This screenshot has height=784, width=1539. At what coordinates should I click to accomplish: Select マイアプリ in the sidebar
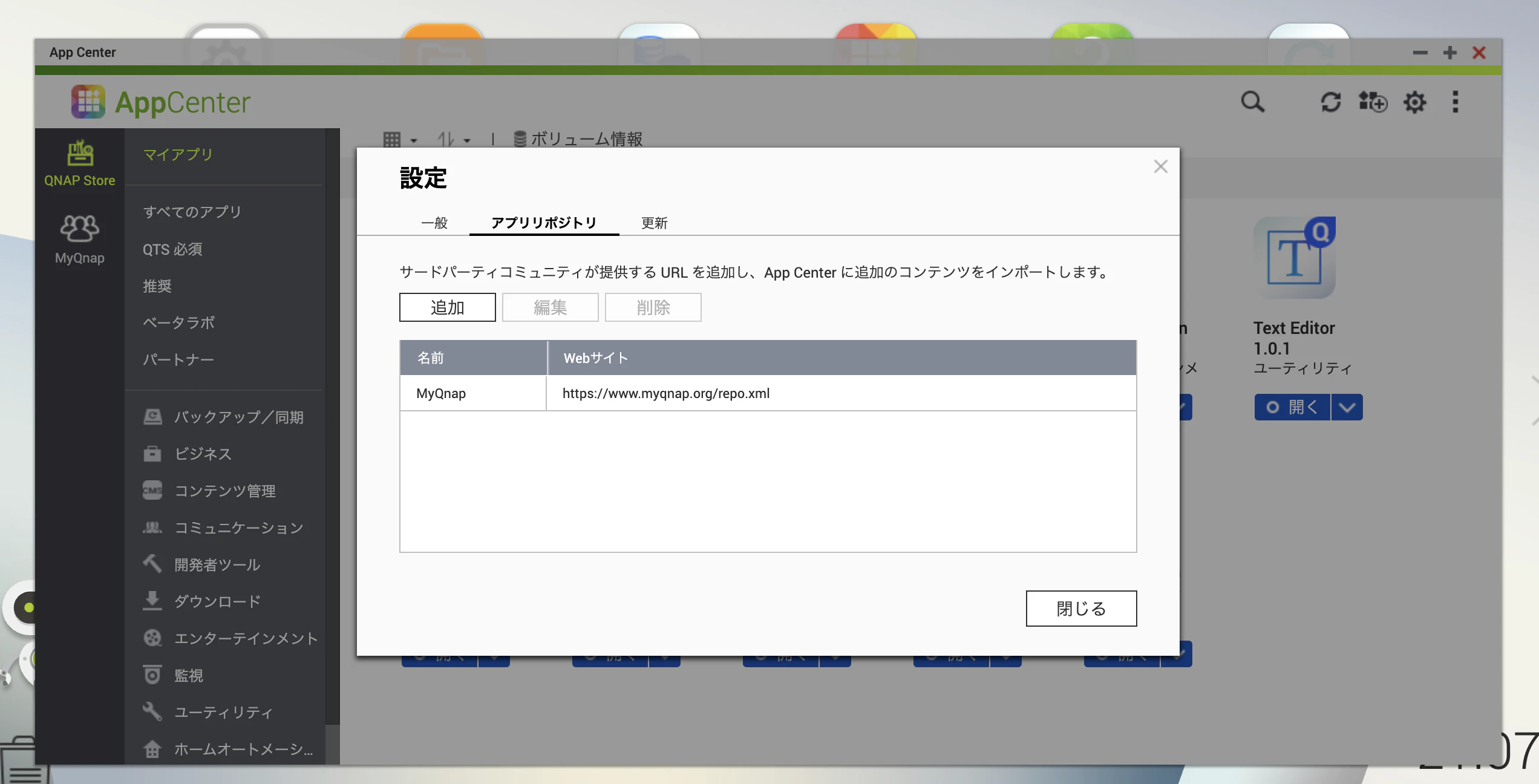pos(178,154)
